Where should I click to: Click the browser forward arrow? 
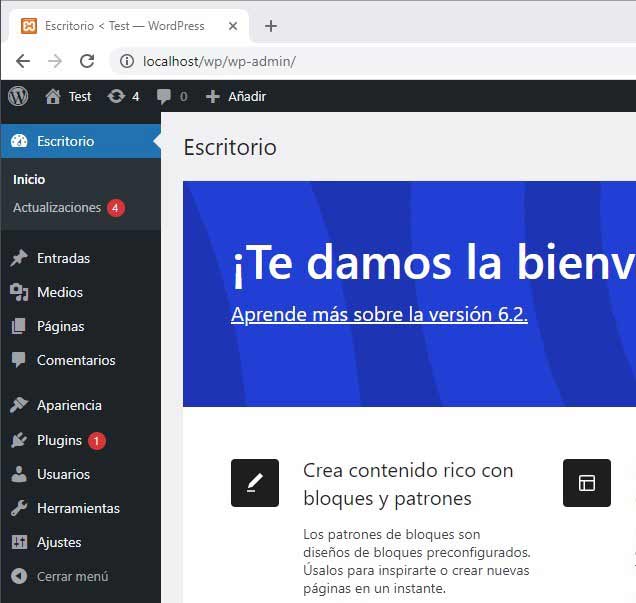tap(55, 61)
